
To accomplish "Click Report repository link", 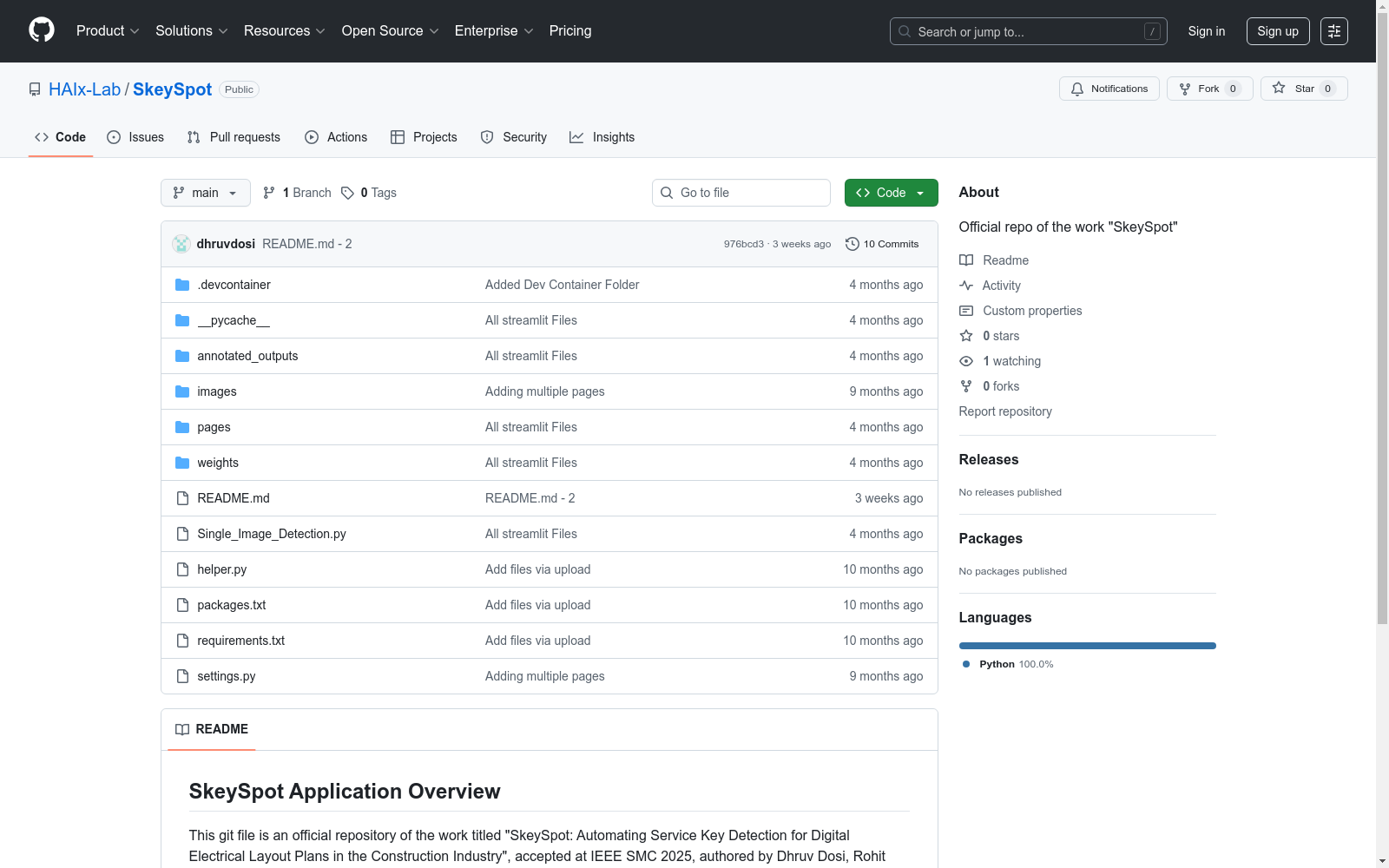I will point(1005,411).
